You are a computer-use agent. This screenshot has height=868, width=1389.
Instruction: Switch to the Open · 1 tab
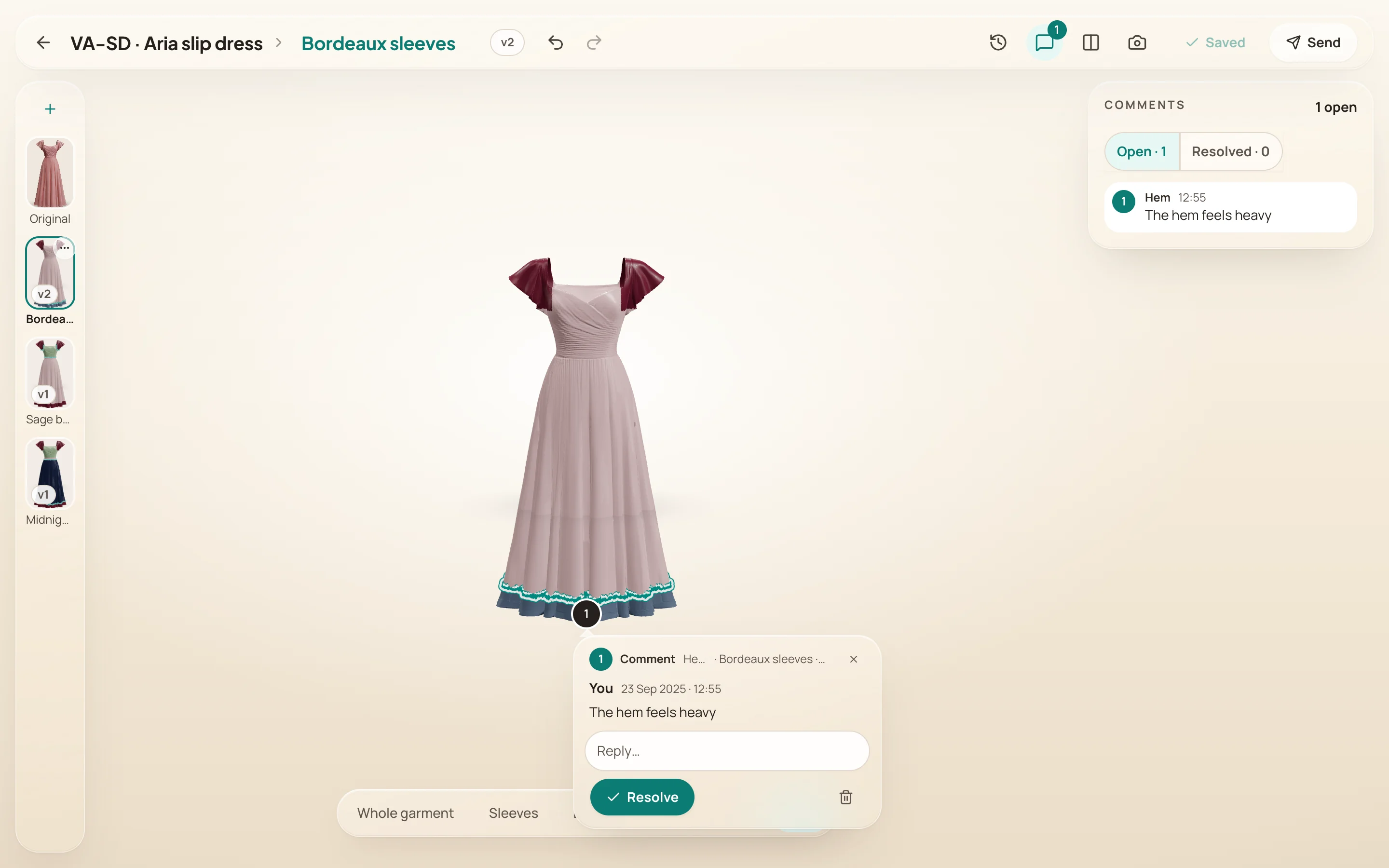tap(1141, 151)
